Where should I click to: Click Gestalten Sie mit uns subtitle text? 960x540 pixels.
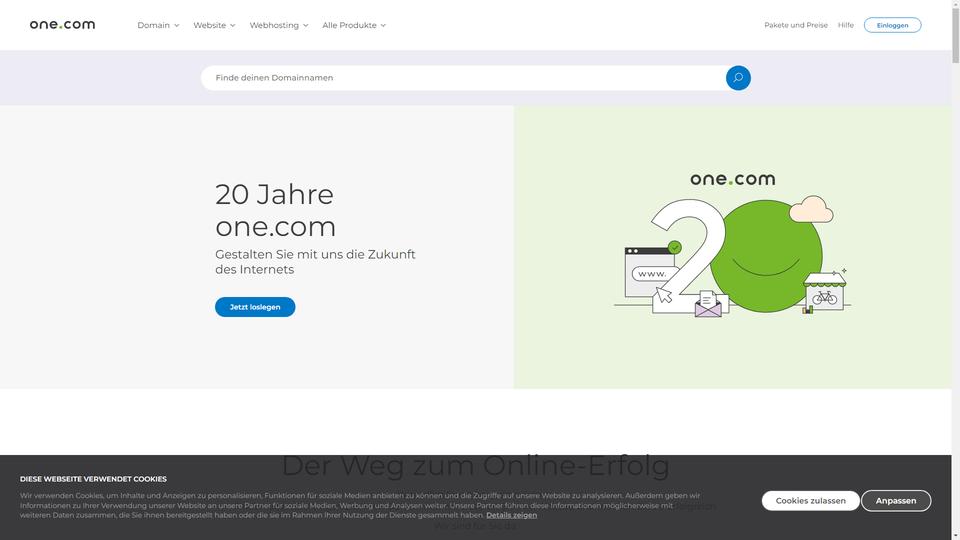tap(315, 261)
